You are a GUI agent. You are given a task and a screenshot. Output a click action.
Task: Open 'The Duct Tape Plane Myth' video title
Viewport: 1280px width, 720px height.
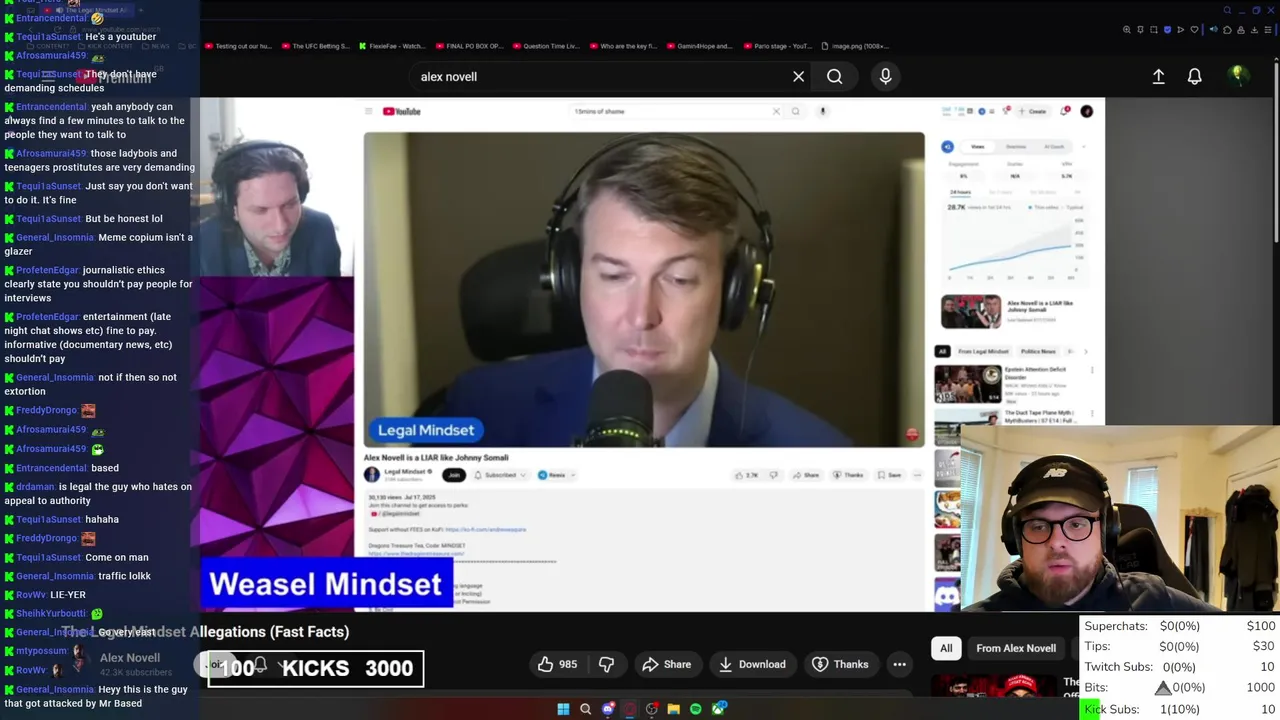[x=1040, y=416]
